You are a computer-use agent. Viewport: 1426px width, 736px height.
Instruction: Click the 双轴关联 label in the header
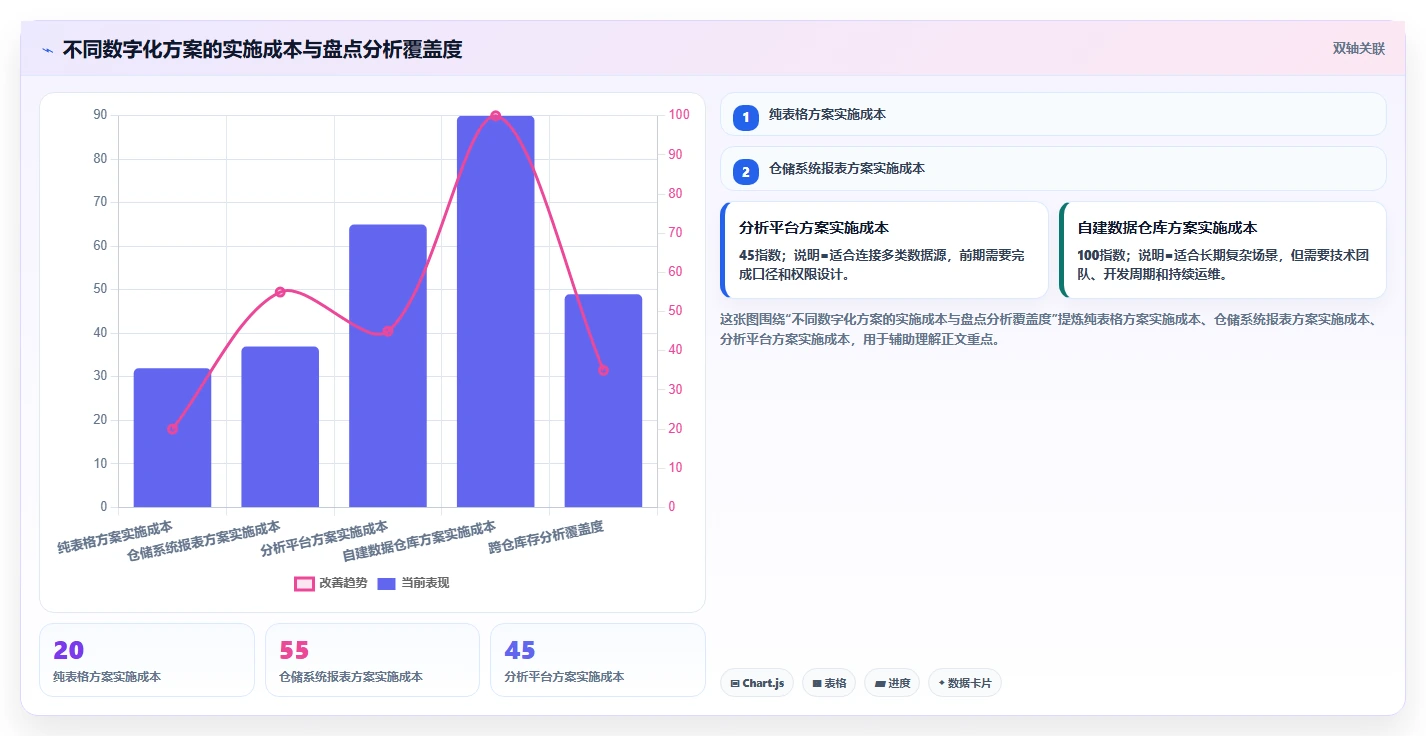(1358, 48)
